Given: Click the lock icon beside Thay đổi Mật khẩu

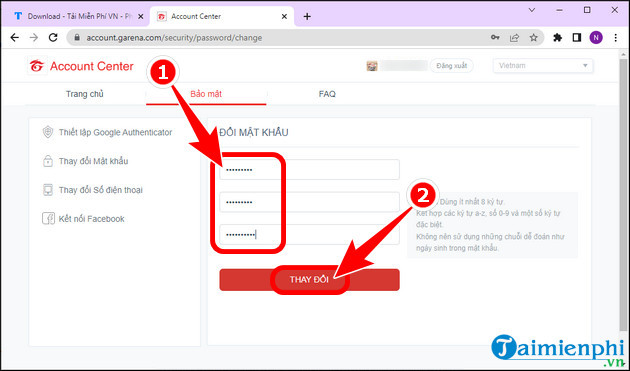Looking at the screenshot, I should [48, 161].
